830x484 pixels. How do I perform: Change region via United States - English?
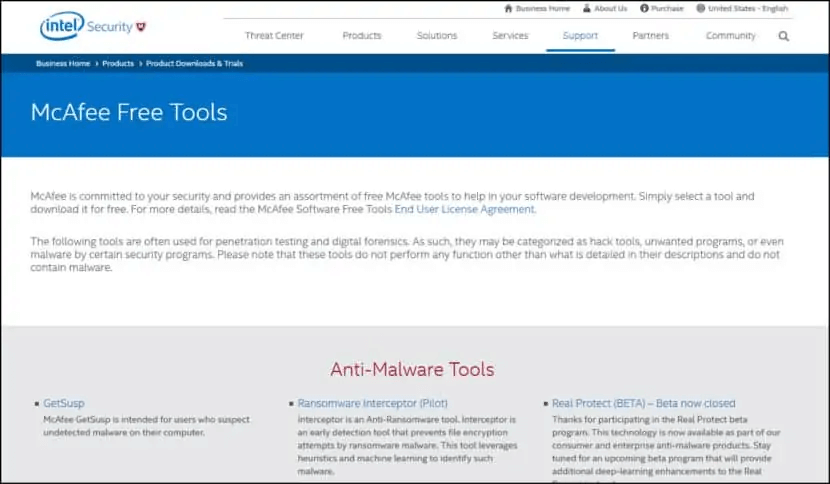(x=748, y=8)
